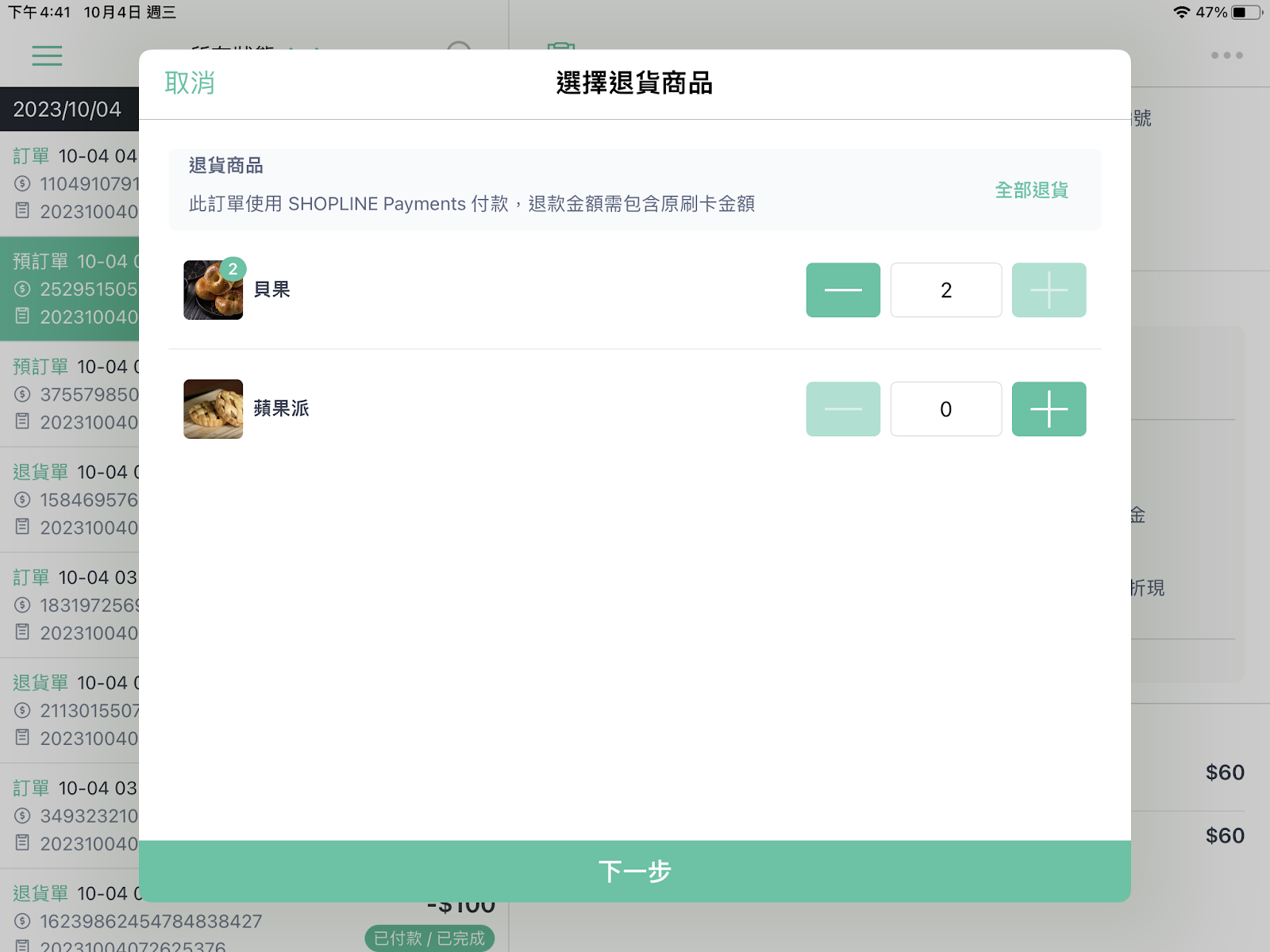Tap the 蘋果派 product name
1270x952 pixels.
pyautogui.click(x=282, y=409)
